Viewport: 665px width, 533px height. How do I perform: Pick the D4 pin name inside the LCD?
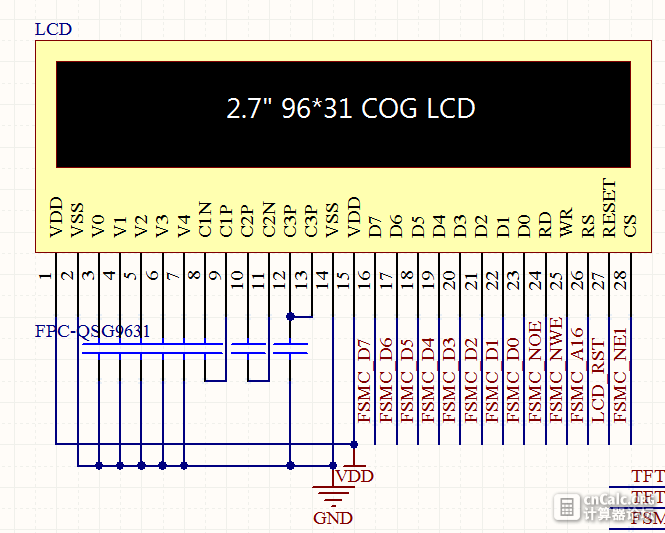pos(439,226)
